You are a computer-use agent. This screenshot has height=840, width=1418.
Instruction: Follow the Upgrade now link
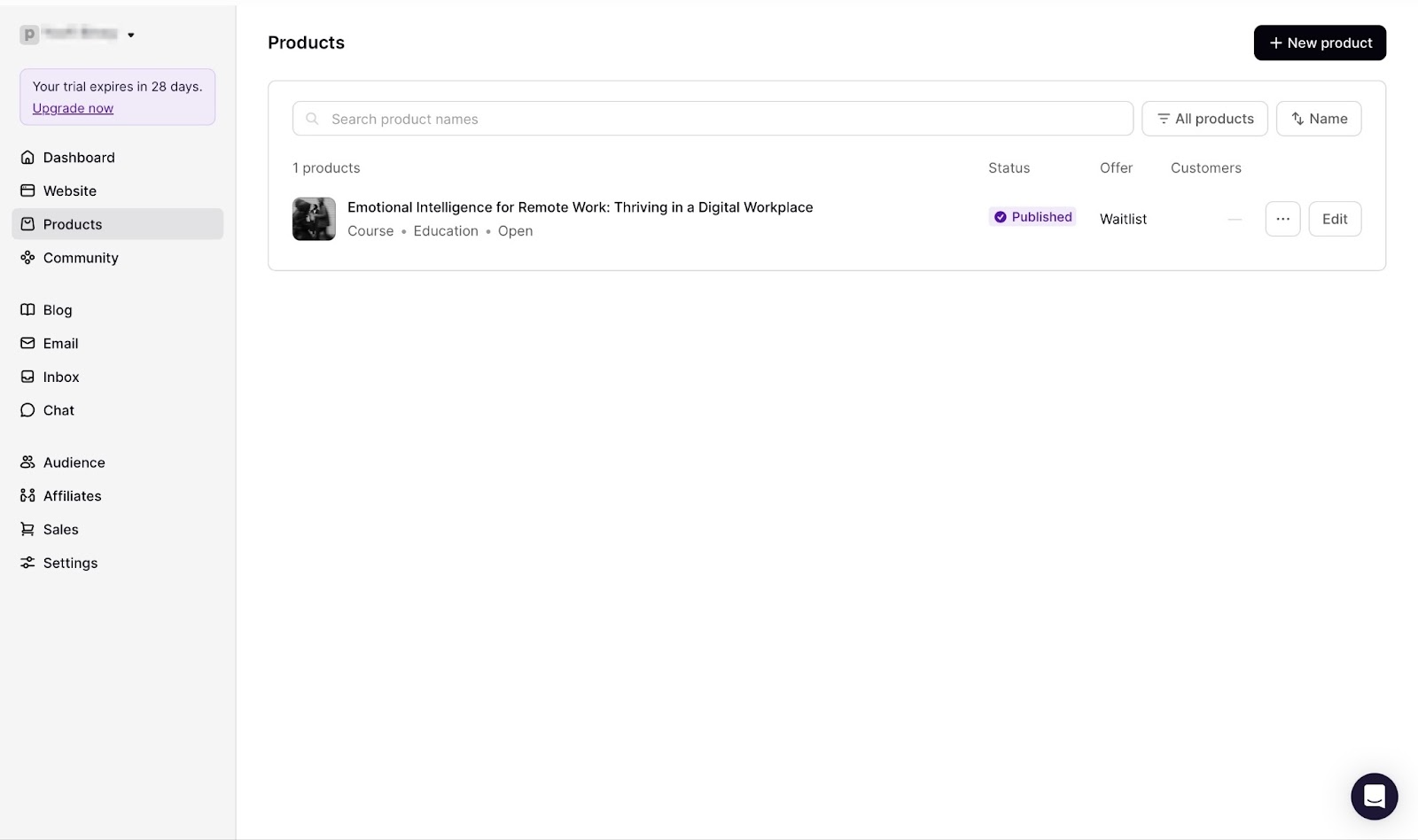(73, 108)
